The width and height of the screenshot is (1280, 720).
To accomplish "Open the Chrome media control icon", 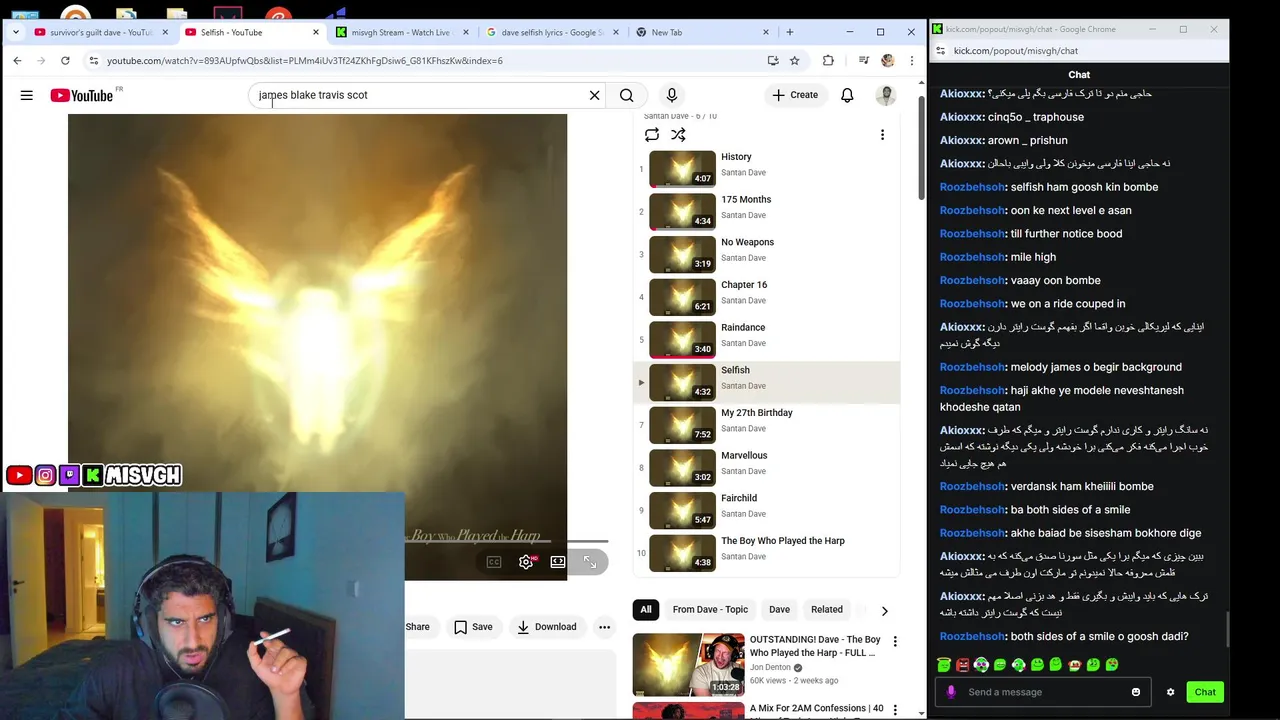I will [863, 61].
